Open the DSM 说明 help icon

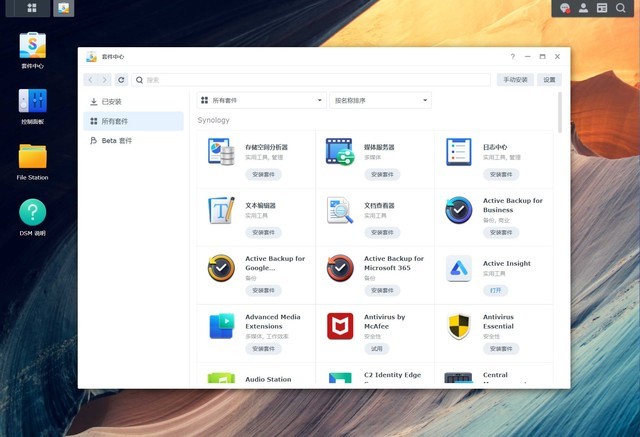32,212
